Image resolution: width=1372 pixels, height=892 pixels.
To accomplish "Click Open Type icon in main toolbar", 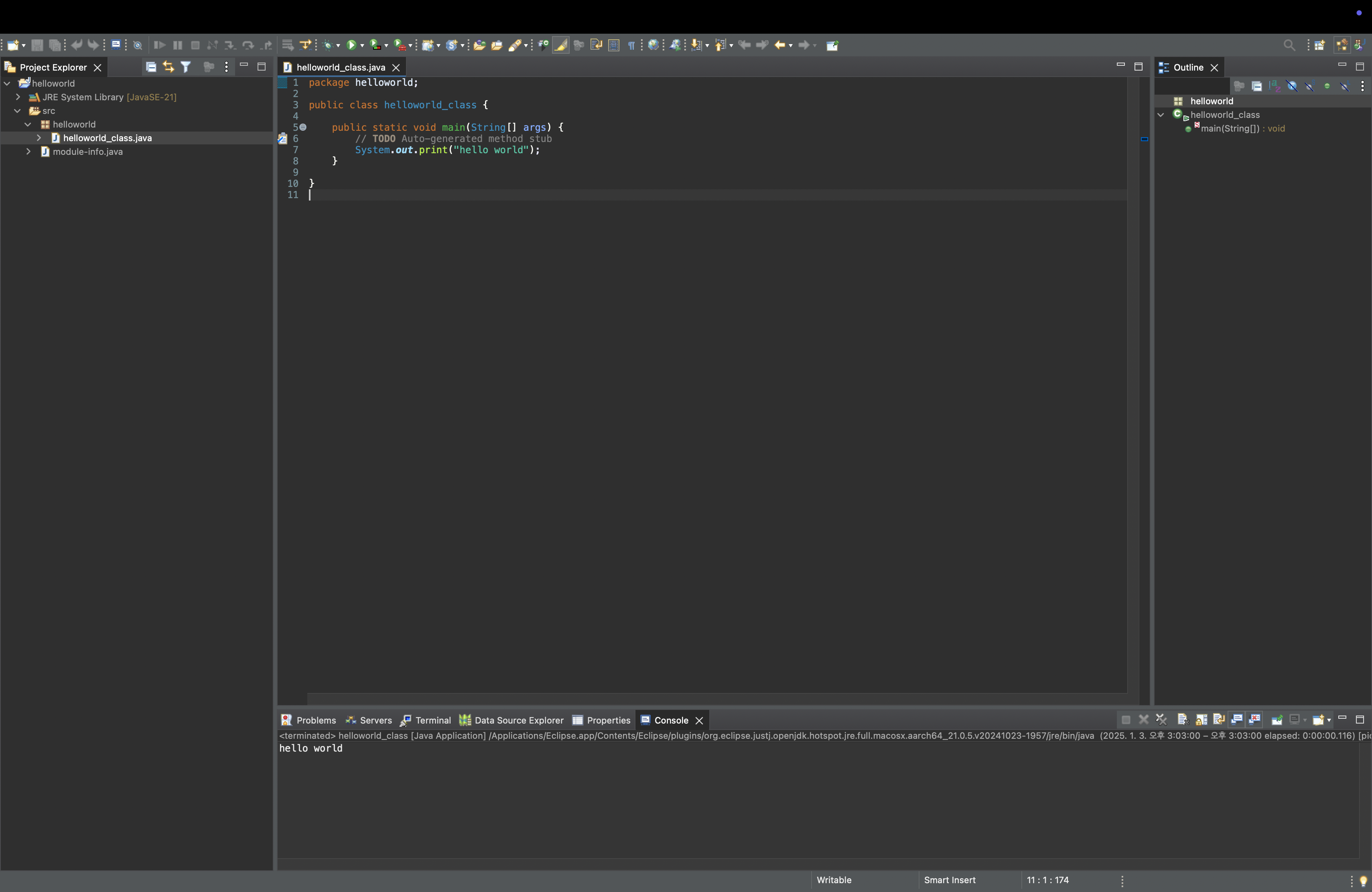I will [x=479, y=45].
